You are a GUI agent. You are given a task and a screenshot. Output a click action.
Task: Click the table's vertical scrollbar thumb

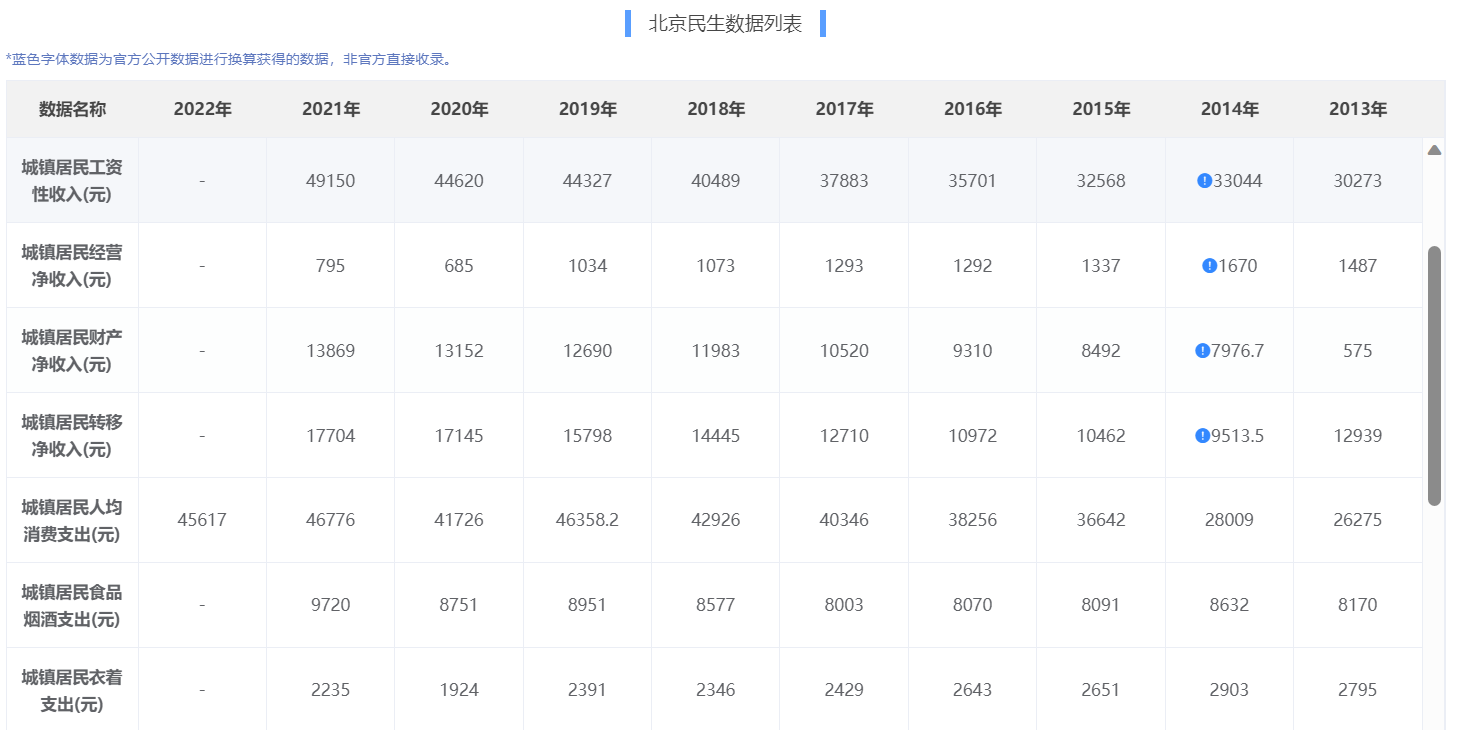(1434, 376)
